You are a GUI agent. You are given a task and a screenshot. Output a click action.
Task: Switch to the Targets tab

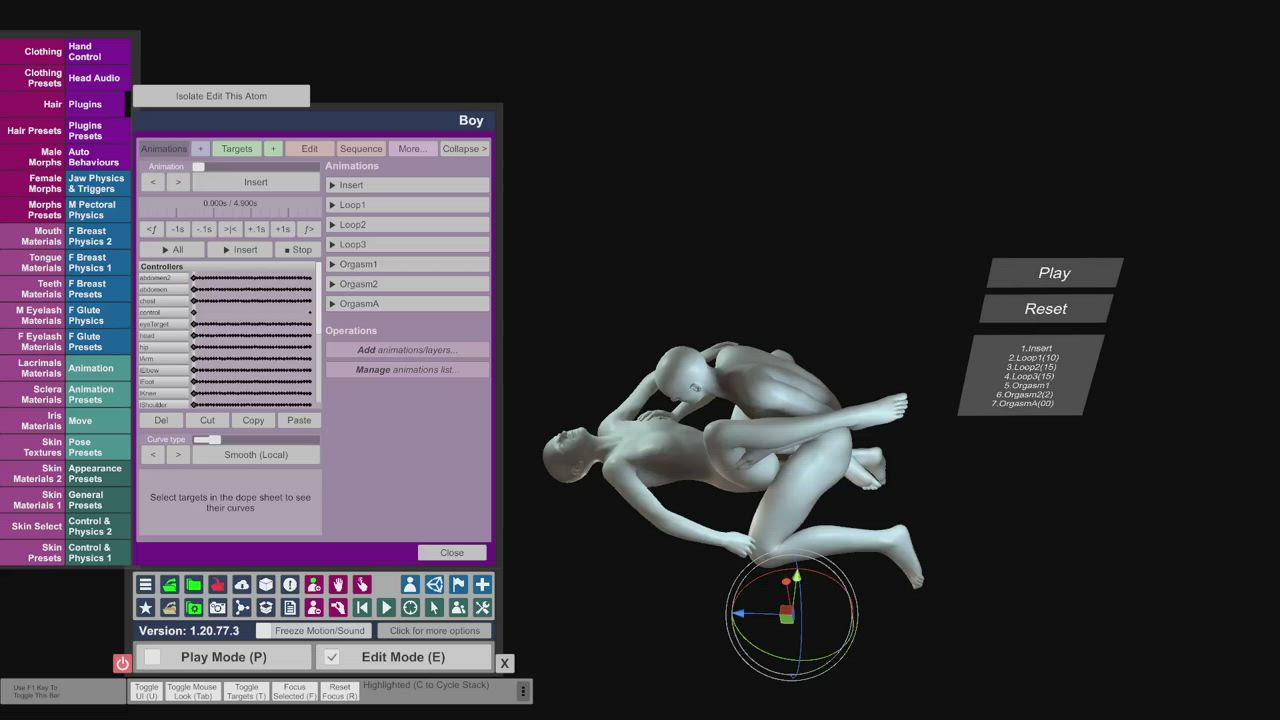(237, 149)
